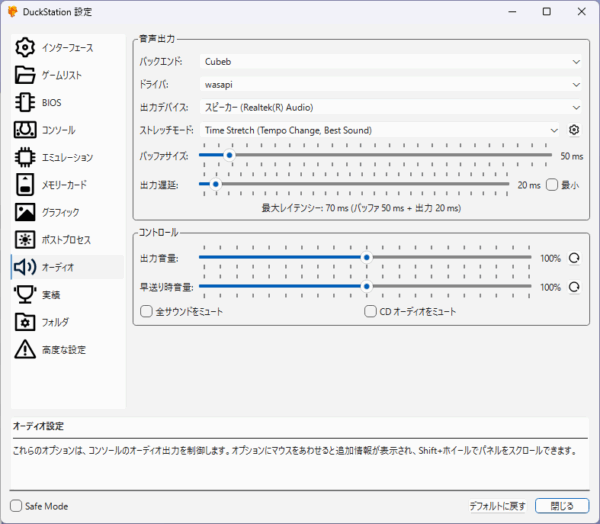Open the 実績 trophy icon
This screenshot has width=600, height=524.
coord(25,294)
